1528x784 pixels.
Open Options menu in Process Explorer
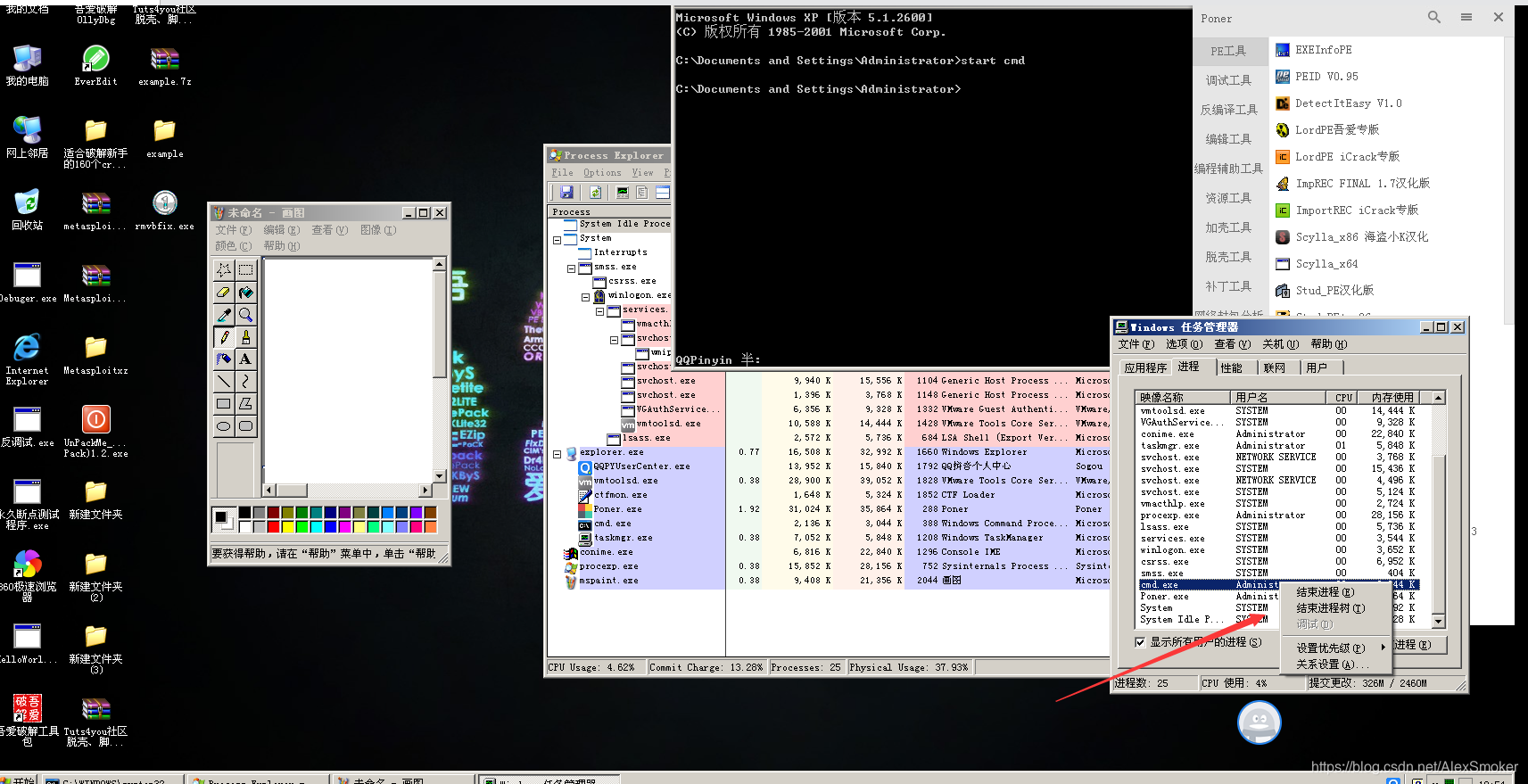pyautogui.click(x=602, y=173)
